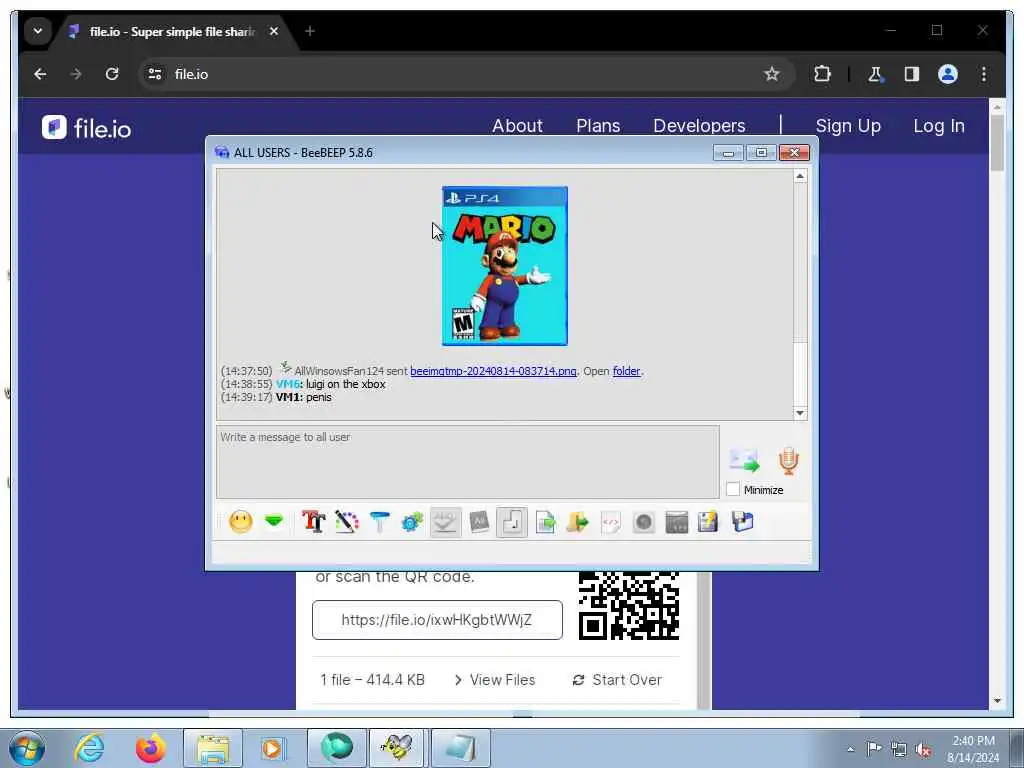Click the HTML code tag icon

coord(611,522)
